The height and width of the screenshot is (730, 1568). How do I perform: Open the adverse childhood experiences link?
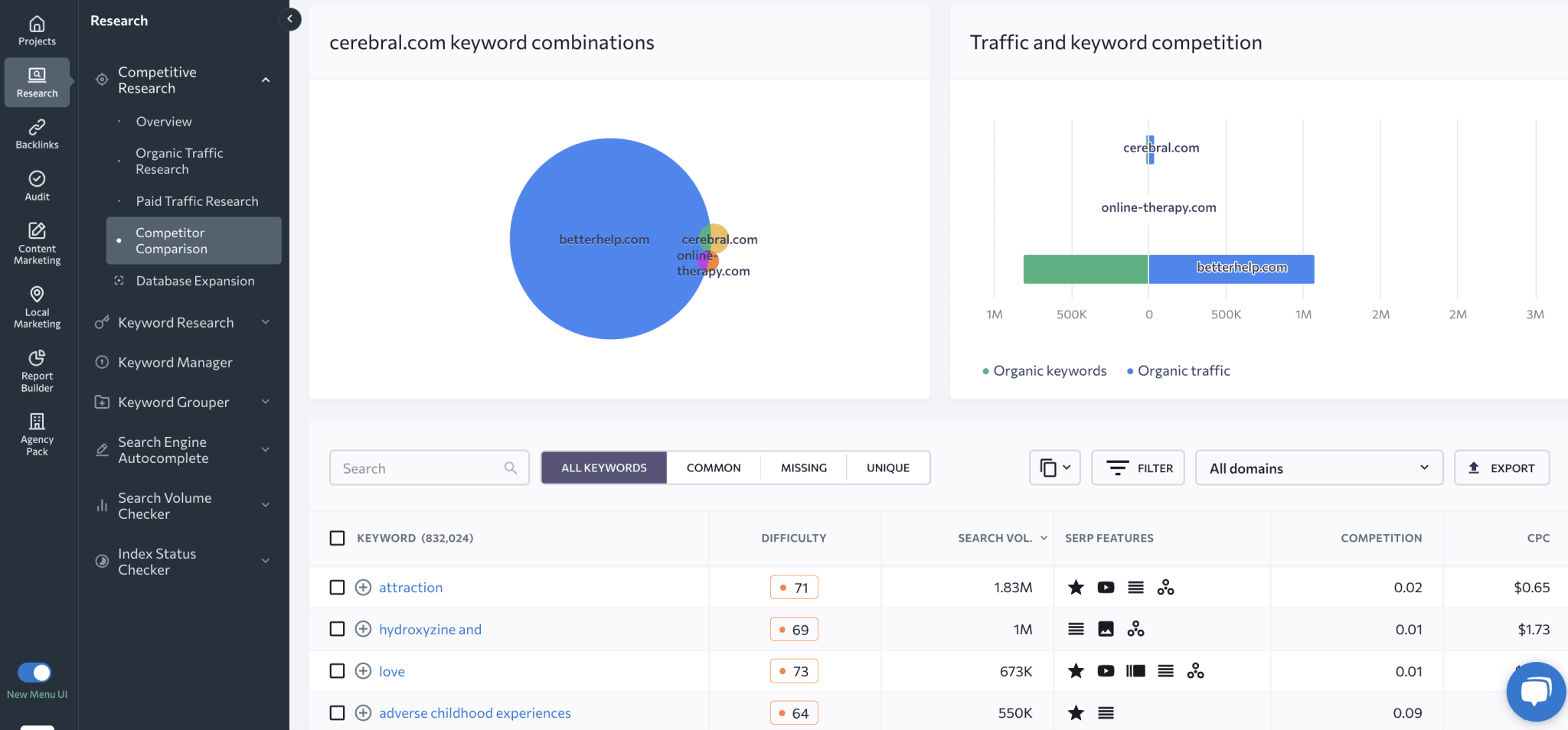click(475, 712)
